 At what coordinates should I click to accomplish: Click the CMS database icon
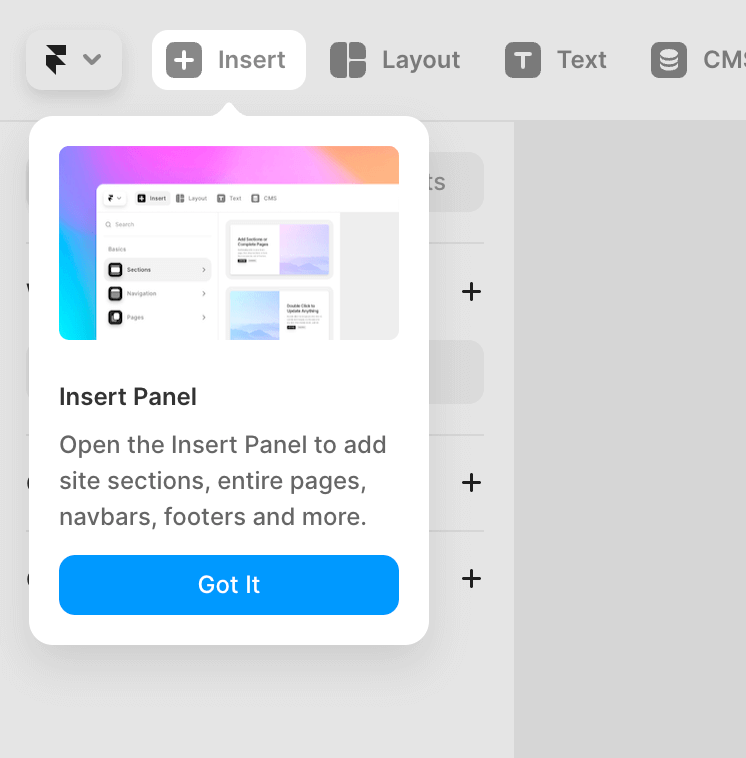point(669,60)
